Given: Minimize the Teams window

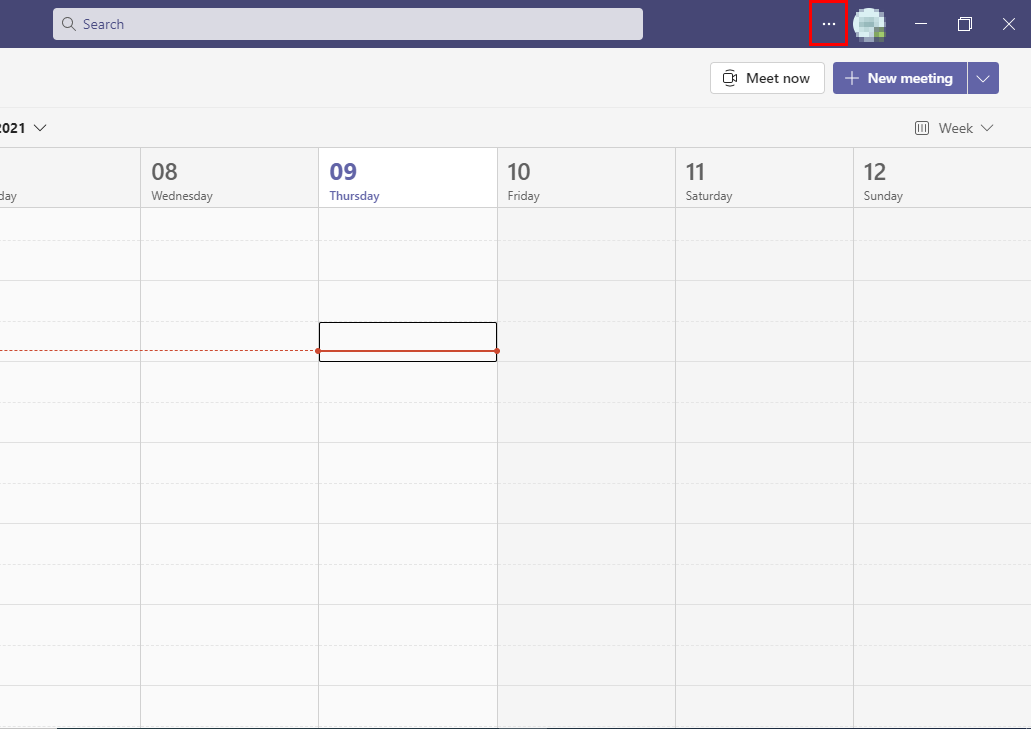Looking at the screenshot, I should pos(921,24).
